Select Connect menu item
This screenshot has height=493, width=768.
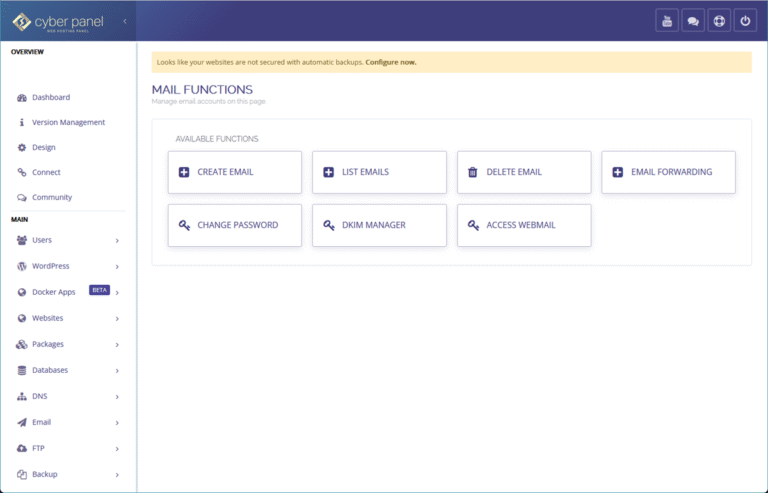[46, 172]
